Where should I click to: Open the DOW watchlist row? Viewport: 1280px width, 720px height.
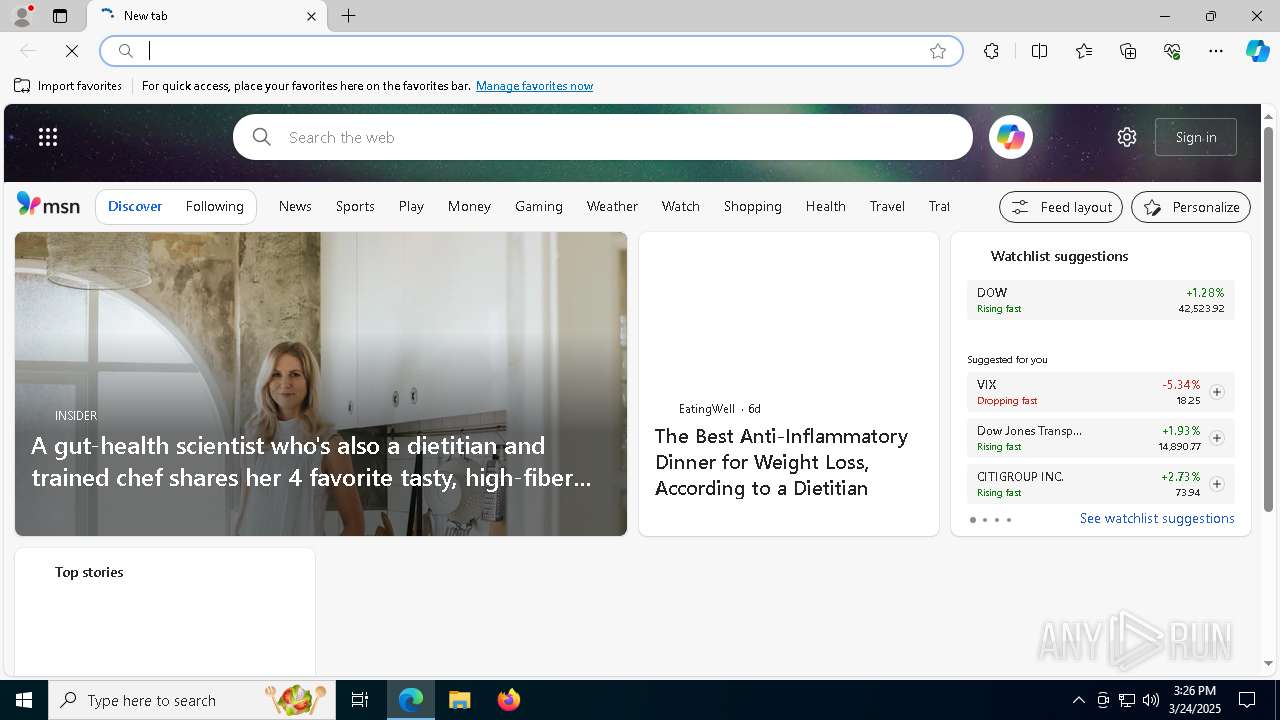[x=1100, y=300]
